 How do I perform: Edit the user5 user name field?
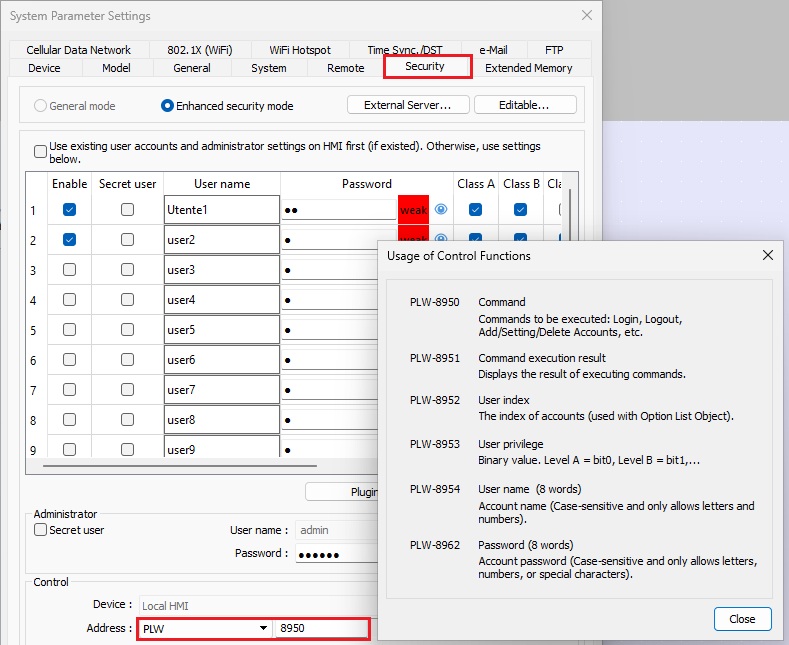coord(221,330)
